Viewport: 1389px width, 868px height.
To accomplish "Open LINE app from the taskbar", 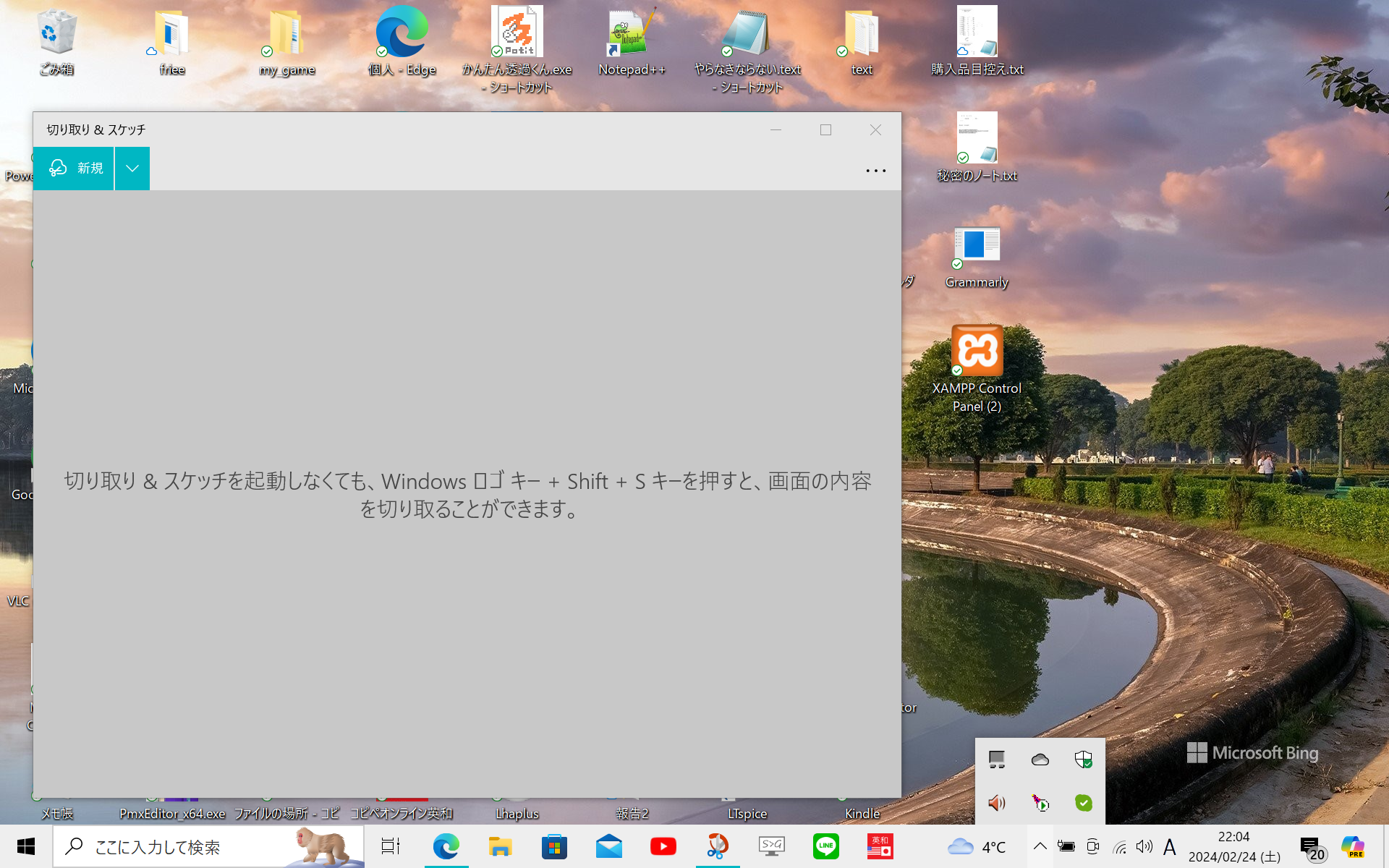I will pos(825,846).
